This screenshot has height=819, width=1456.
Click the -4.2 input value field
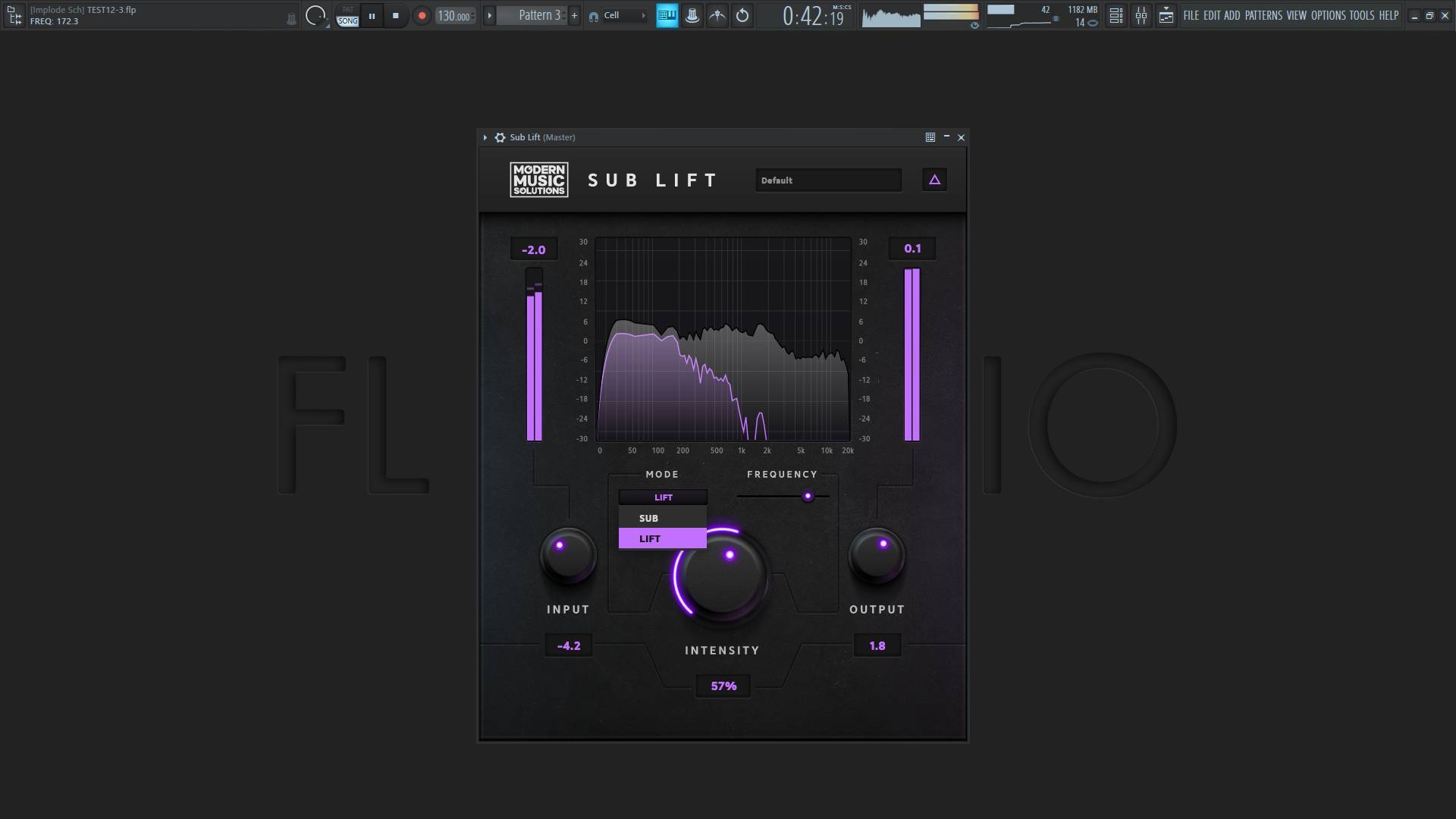(x=569, y=646)
